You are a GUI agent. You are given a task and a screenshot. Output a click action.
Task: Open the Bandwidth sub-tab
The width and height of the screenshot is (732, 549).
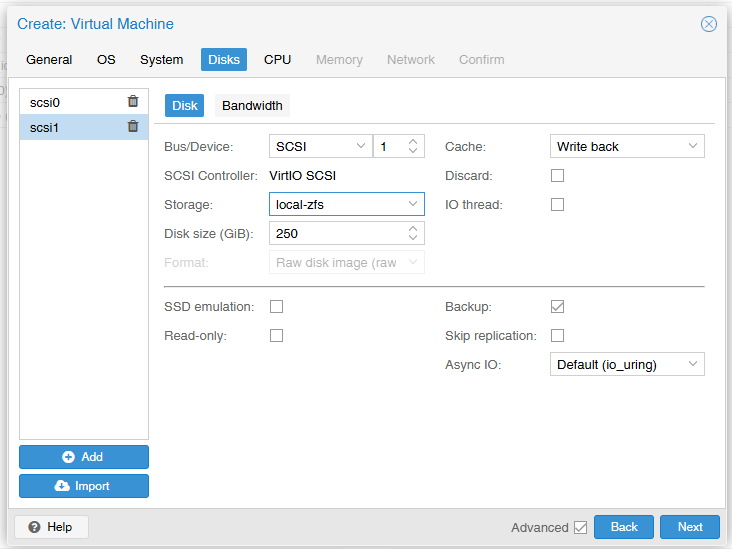pos(252,106)
